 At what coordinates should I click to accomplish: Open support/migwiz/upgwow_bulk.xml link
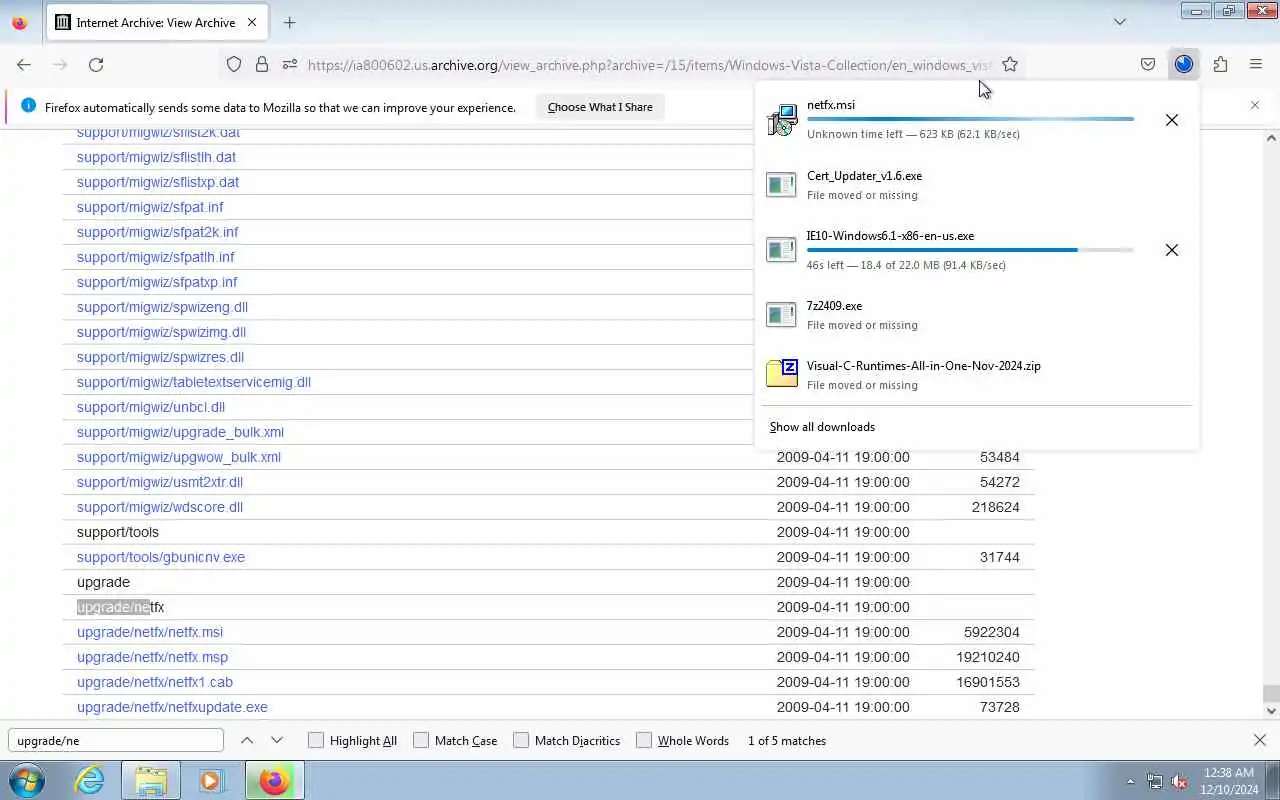[x=179, y=457]
